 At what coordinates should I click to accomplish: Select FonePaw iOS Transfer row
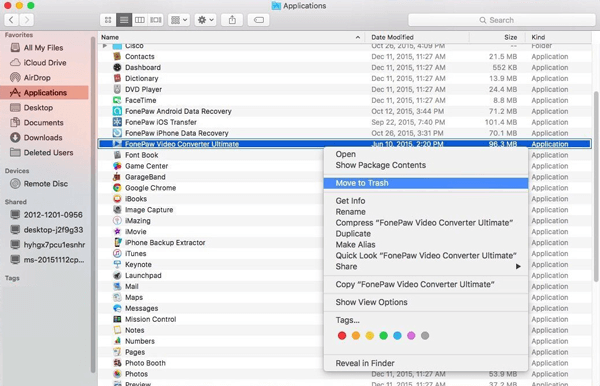point(345,122)
